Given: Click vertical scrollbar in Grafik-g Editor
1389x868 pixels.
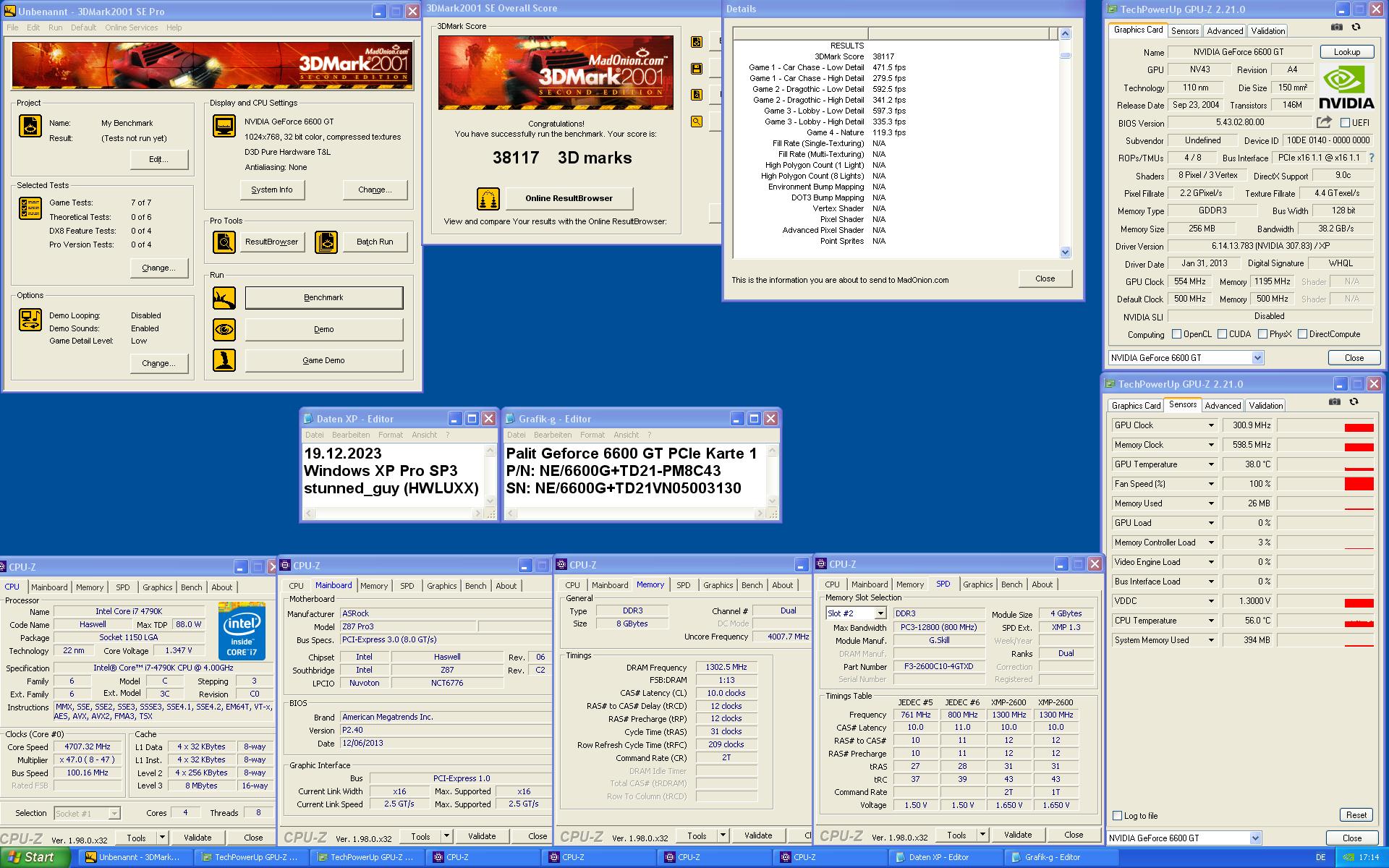Looking at the screenshot, I should (x=772, y=475).
